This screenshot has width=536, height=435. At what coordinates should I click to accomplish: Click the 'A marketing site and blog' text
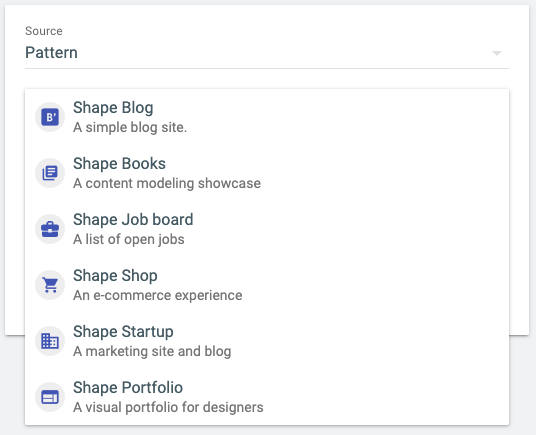click(152, 352)
